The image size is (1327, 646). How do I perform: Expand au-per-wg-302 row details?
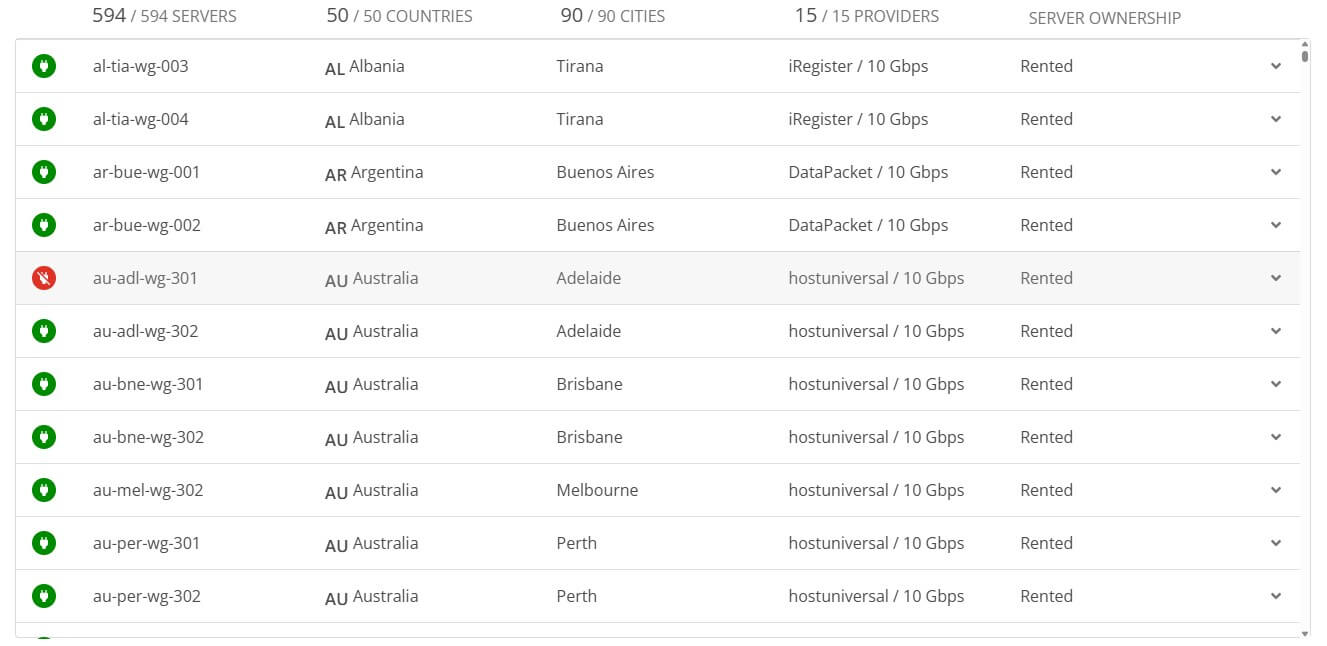pos(1276,596)
